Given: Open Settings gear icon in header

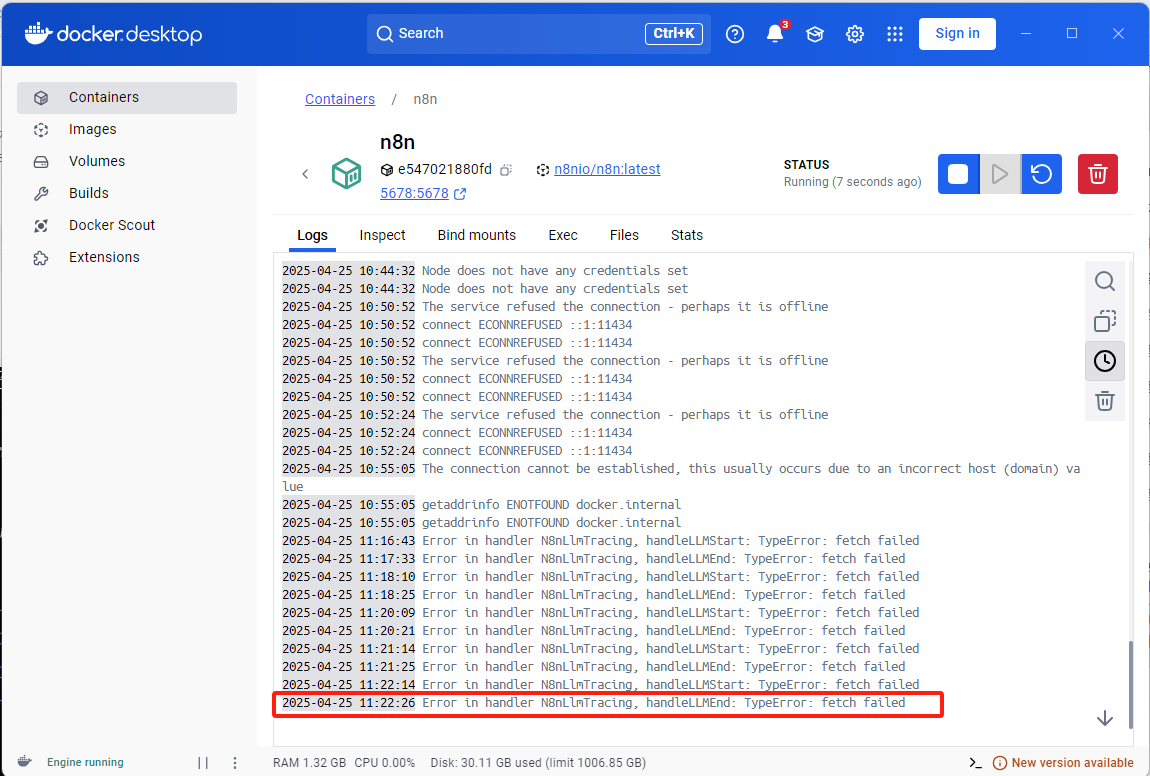Looking at the screenshot, I should 854,34.
